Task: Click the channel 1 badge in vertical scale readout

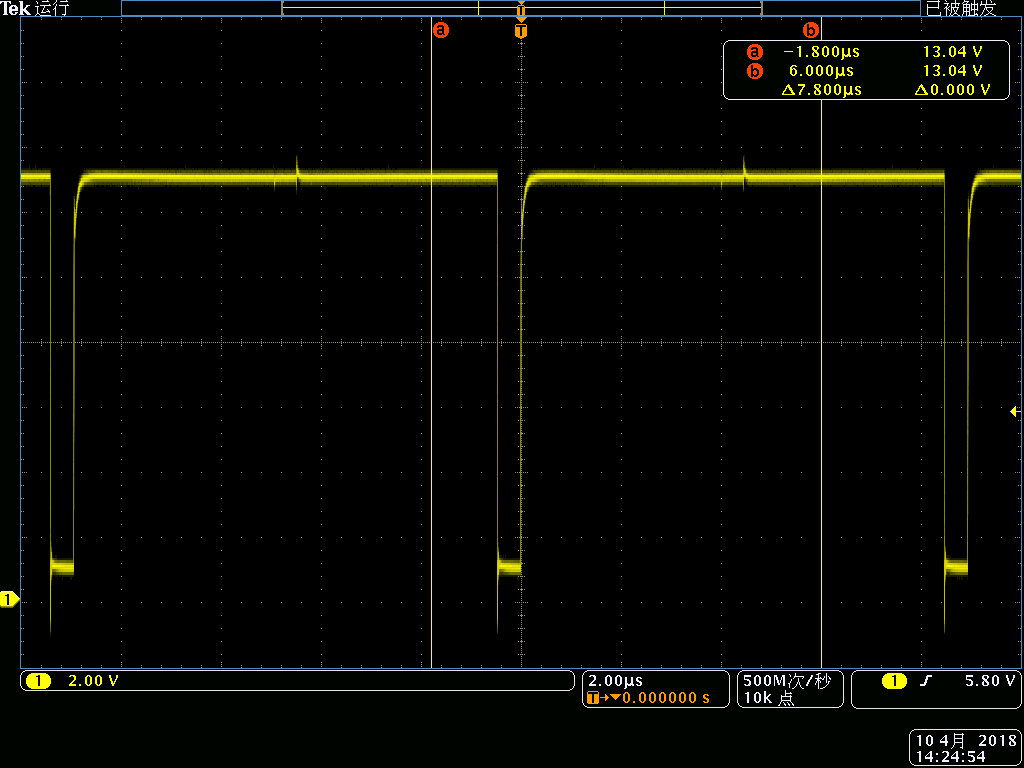Action: [x=38, y=681]
